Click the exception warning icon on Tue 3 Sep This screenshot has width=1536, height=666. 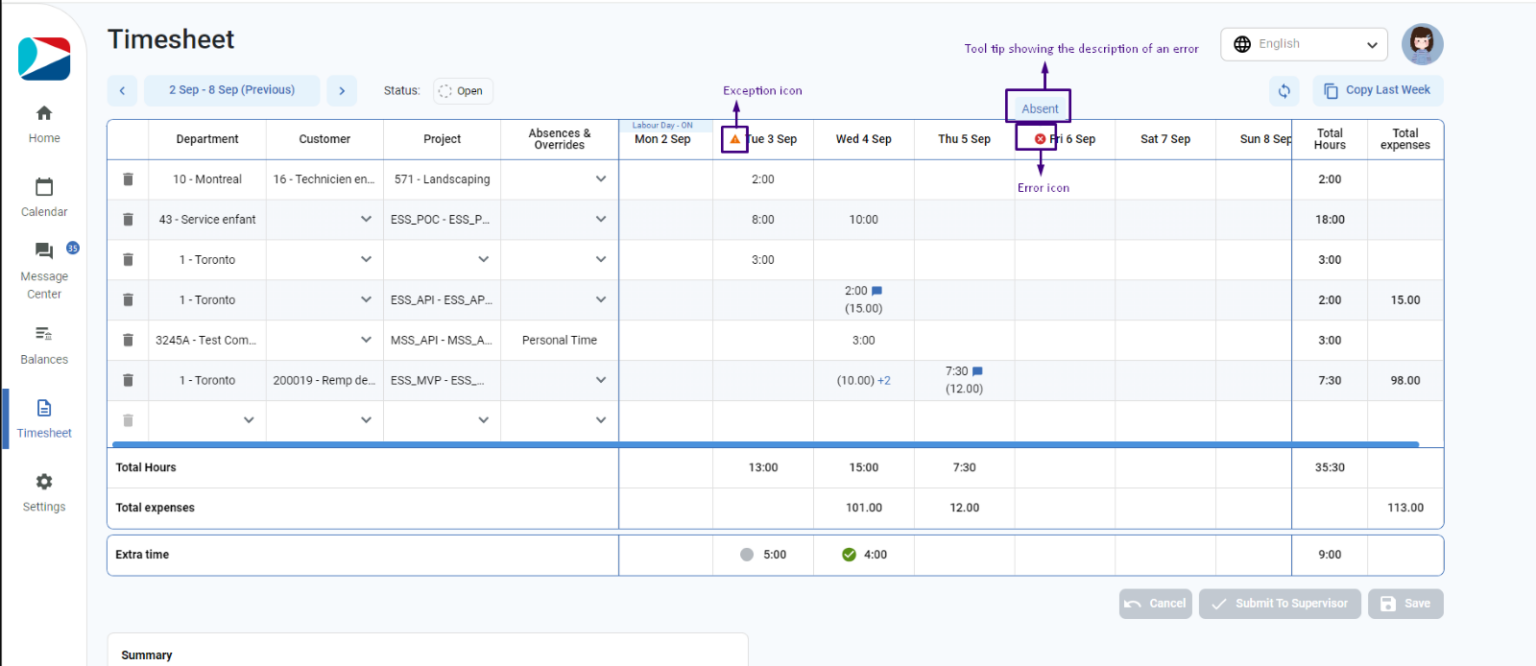tap(735, 139)
